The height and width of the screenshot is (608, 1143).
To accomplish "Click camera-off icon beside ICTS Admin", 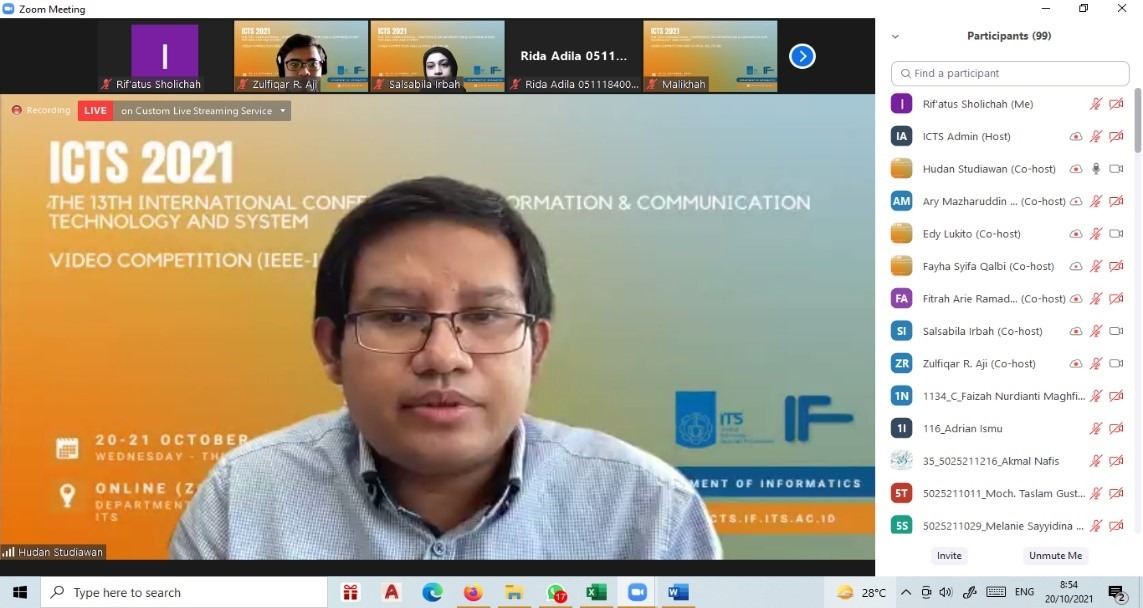I will (x=1116, y=136).
